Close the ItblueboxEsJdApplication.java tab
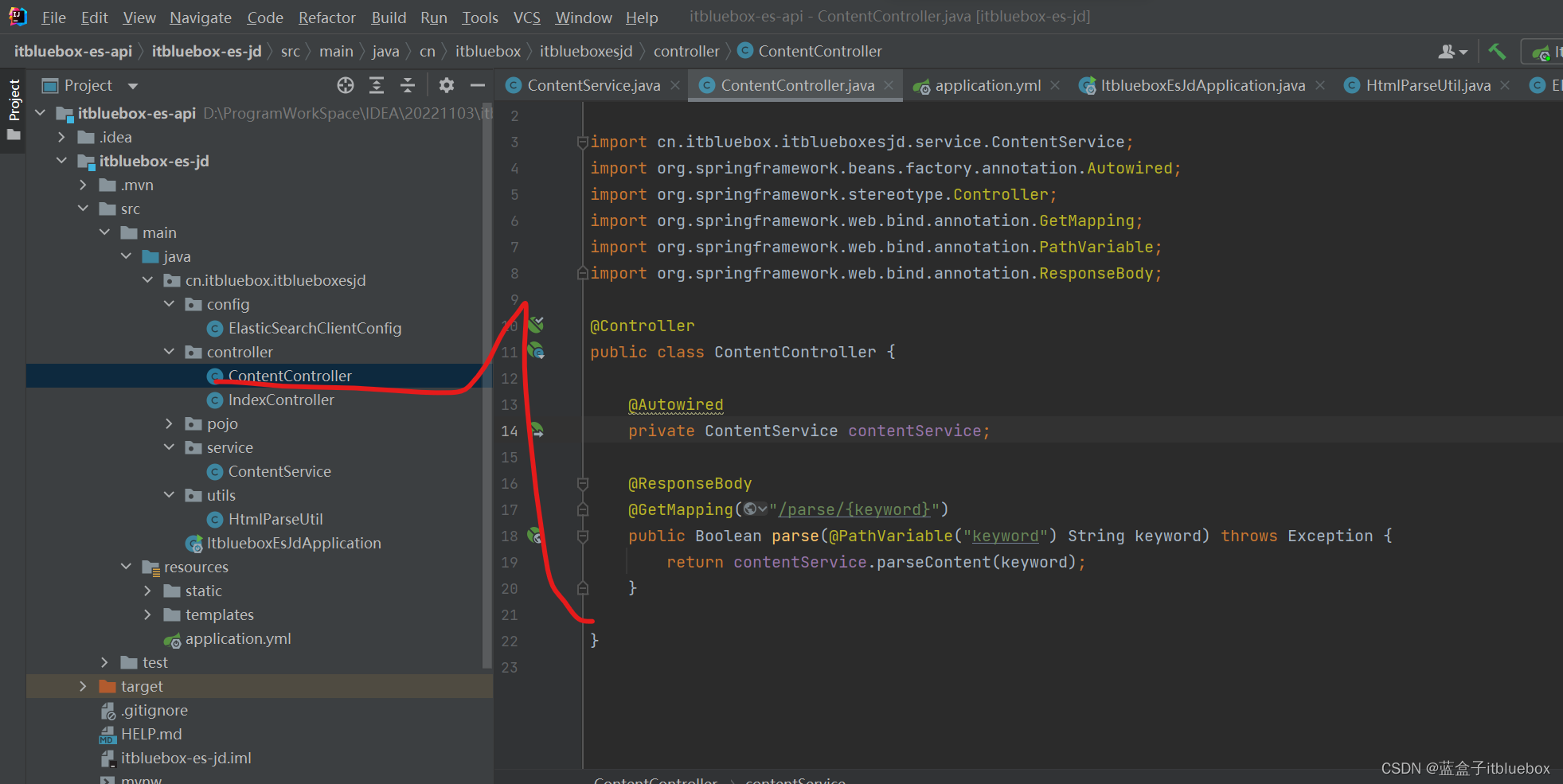The width and height of the screenshot is (1563, 784). [1320, 85]
